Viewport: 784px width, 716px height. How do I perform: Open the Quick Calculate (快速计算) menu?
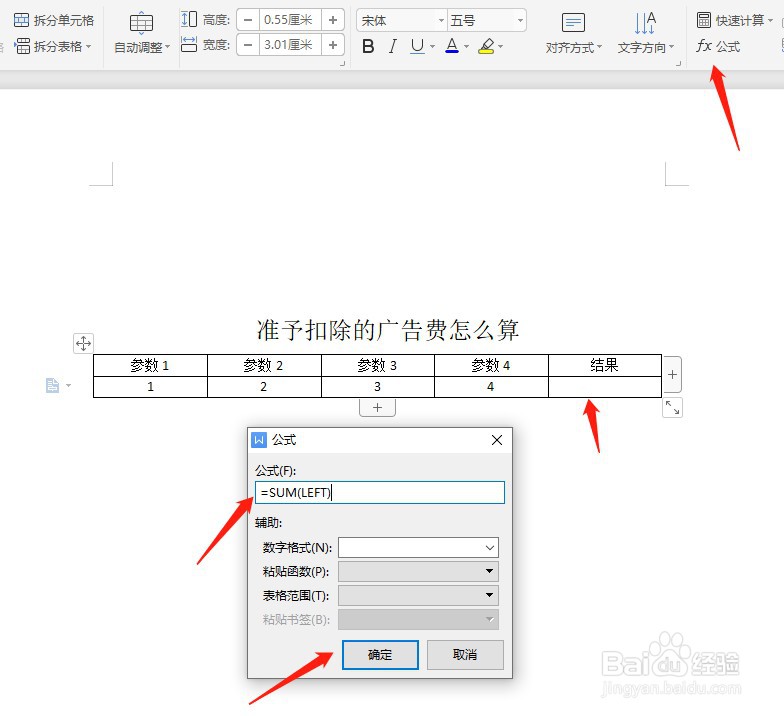(734, 20)
